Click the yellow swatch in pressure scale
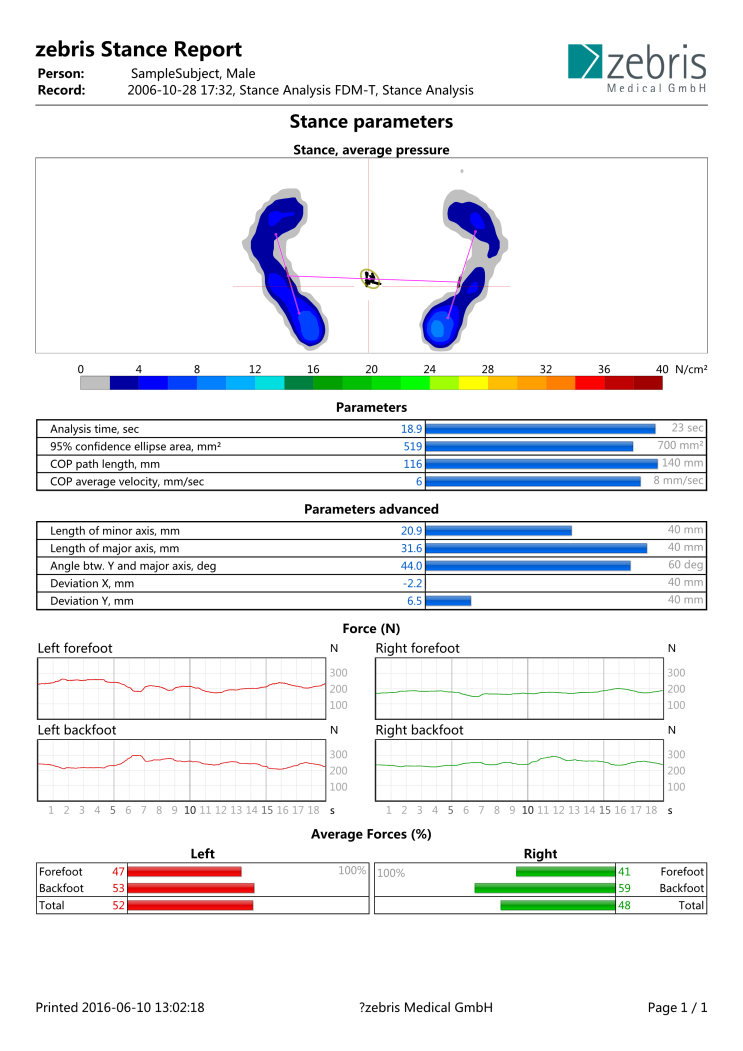 tap(473, 383)
